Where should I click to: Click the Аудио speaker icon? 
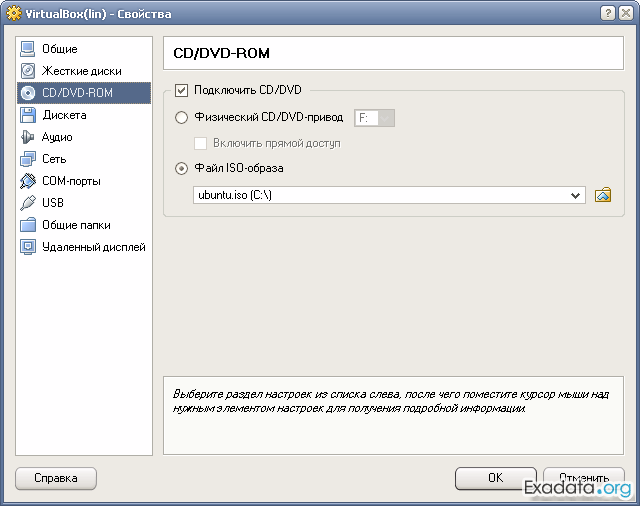click(28, 137)
